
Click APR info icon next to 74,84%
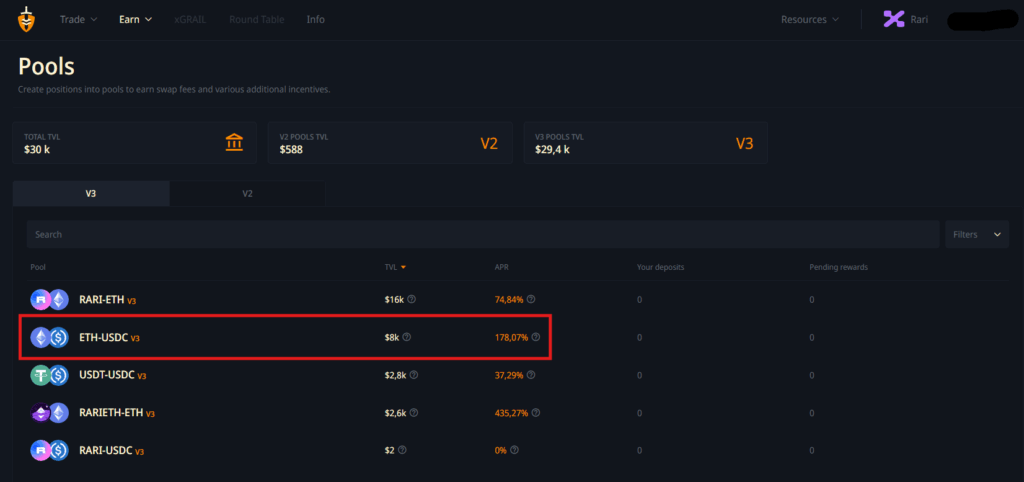click(531, 299)
